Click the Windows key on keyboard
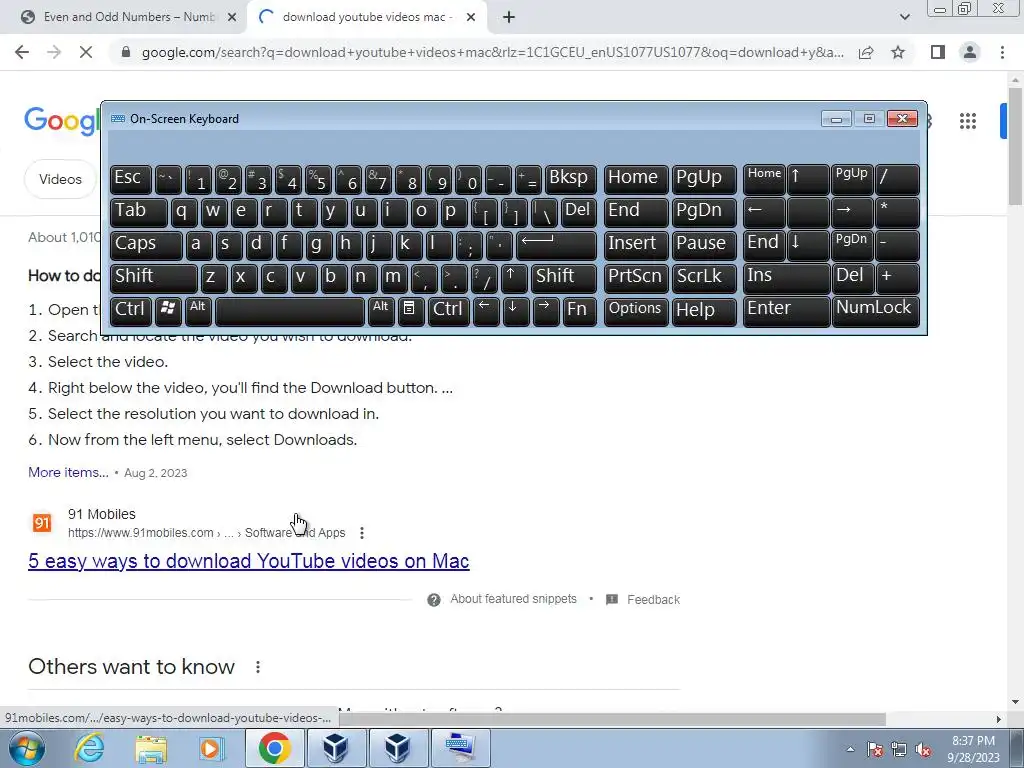1024x768 pixels. tap(168, 310)
